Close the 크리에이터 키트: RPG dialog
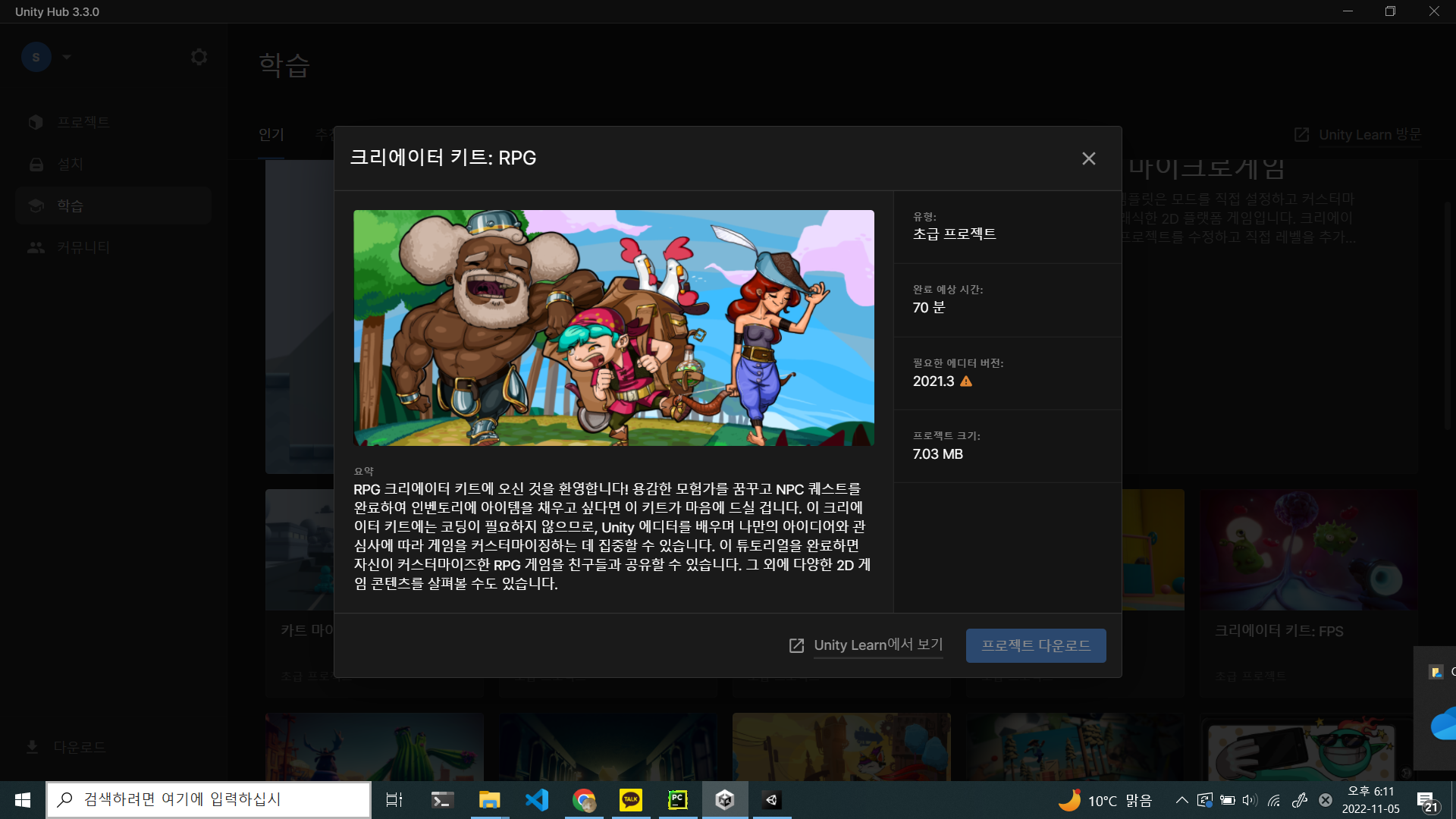This screenshot has width=1456, height=819. point(1088,158)
